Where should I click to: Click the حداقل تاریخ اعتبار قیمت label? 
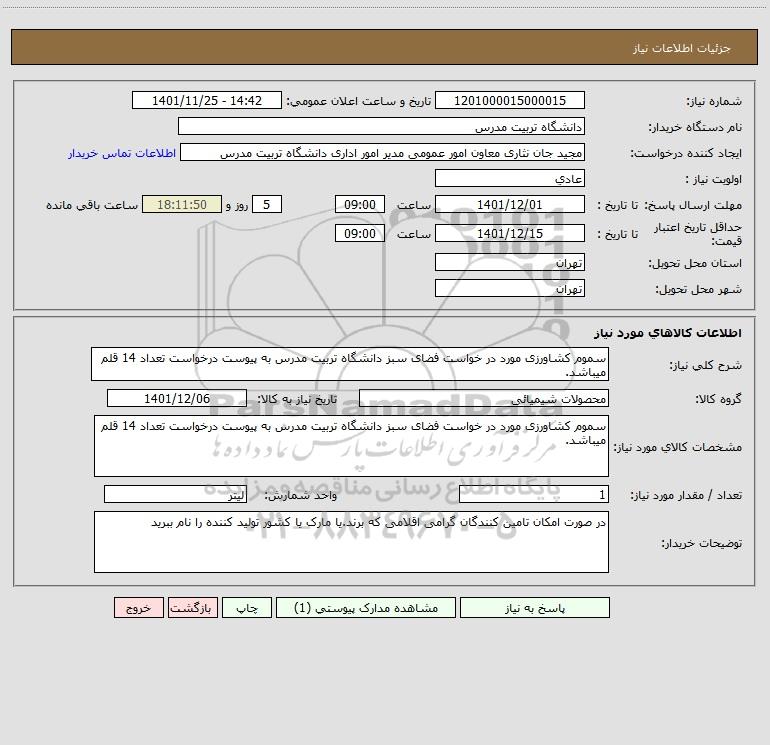click(698, 234)
